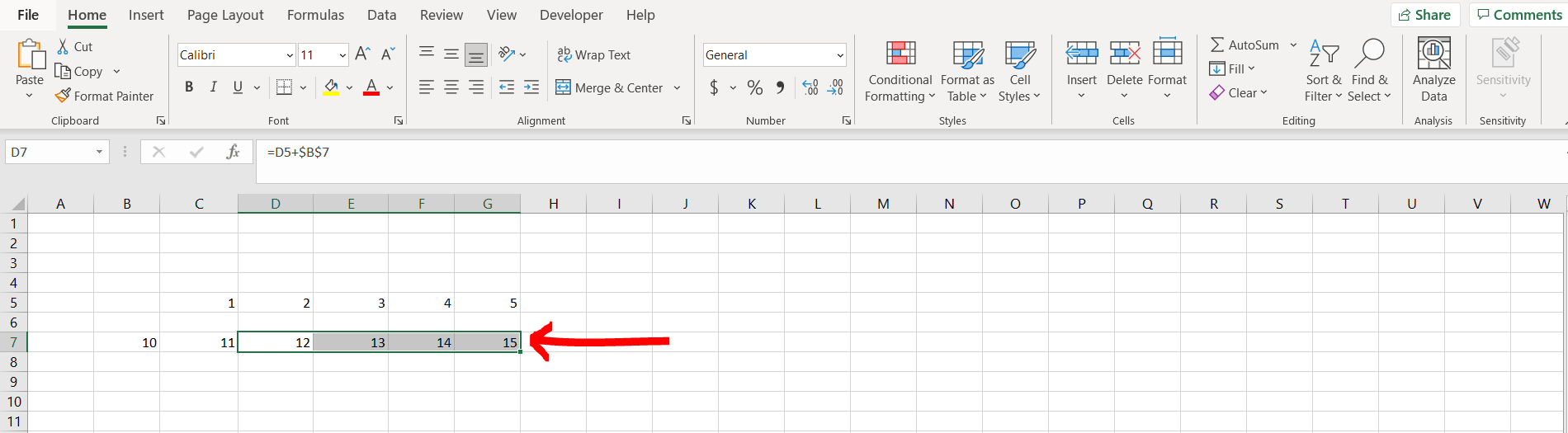This screenshot has width=1568, height=433.
Task: Set bottom vertical alignment
Action: click(476, 54)
